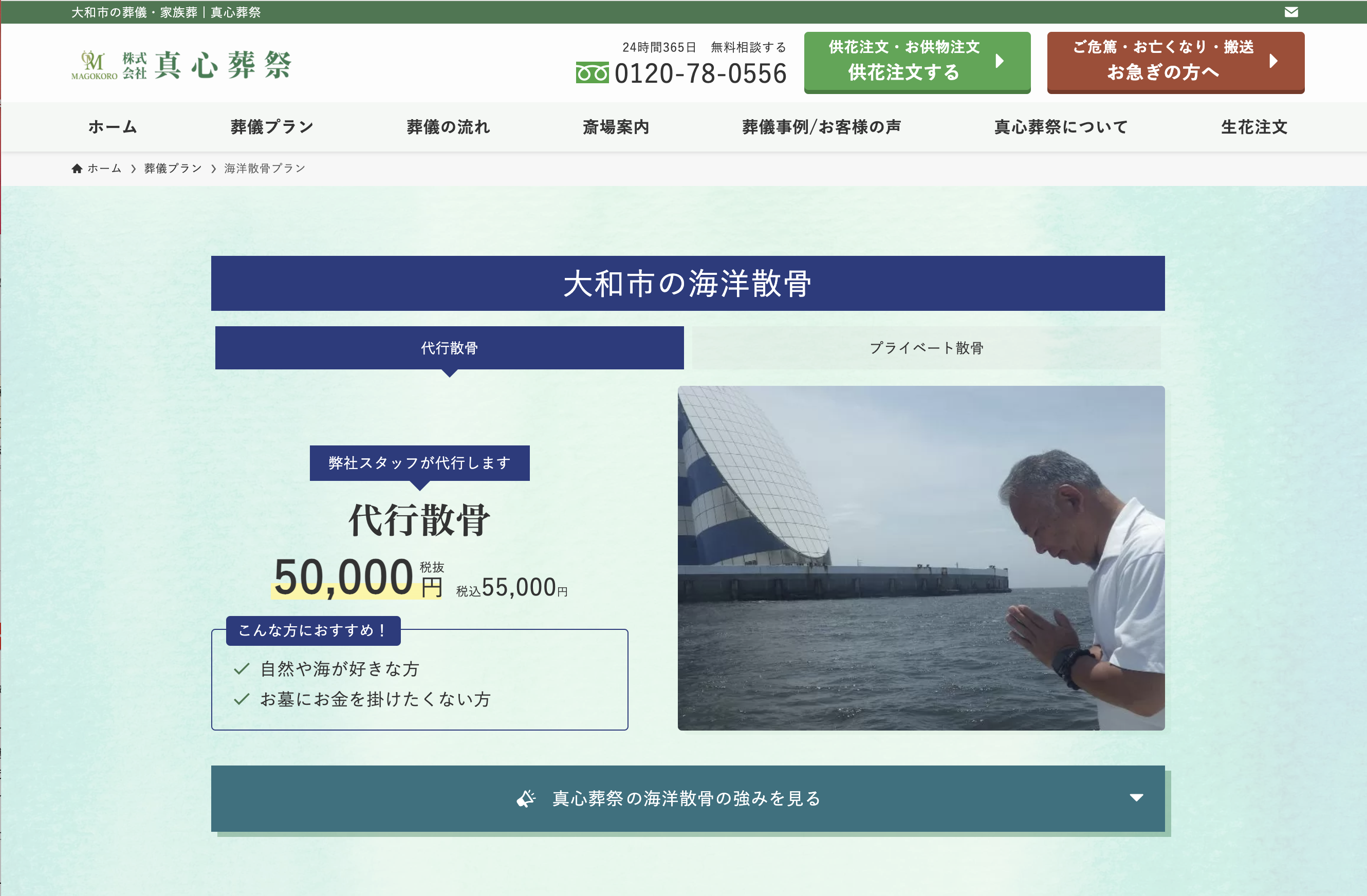Click 海洋散骨プラン breadcrumb text

coord(265,169)
